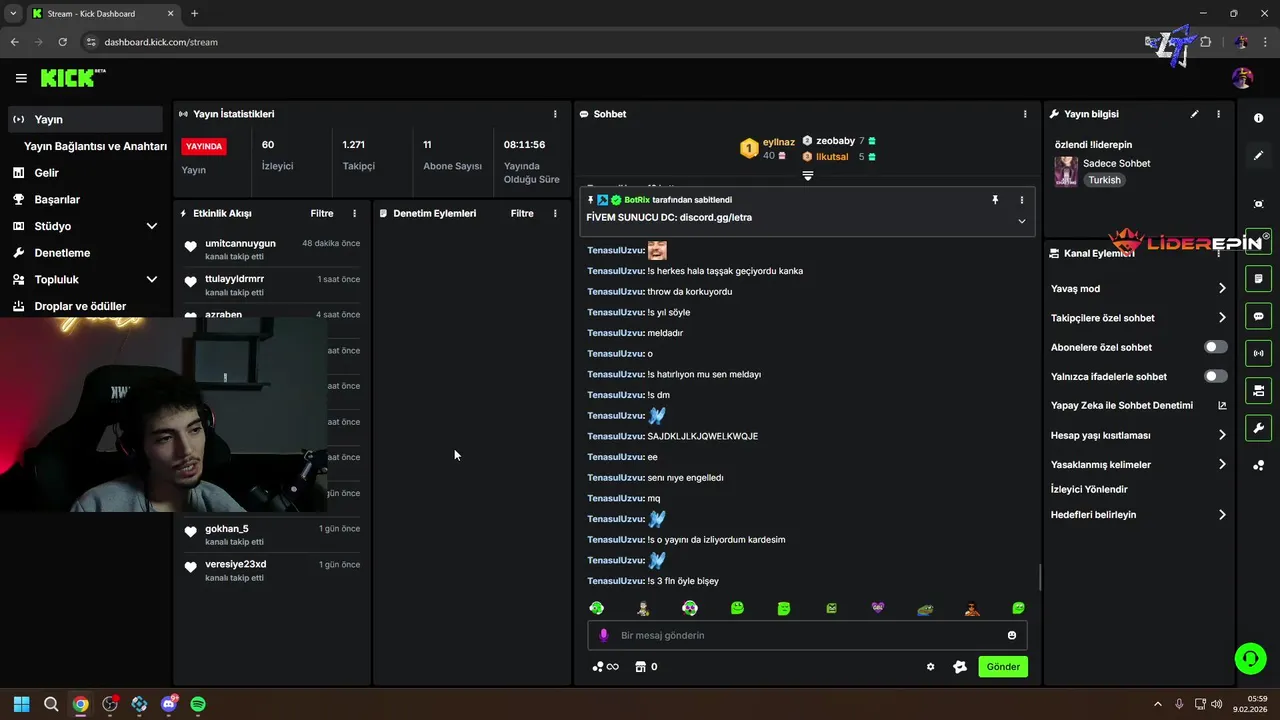Click the chat message input field

807,635
